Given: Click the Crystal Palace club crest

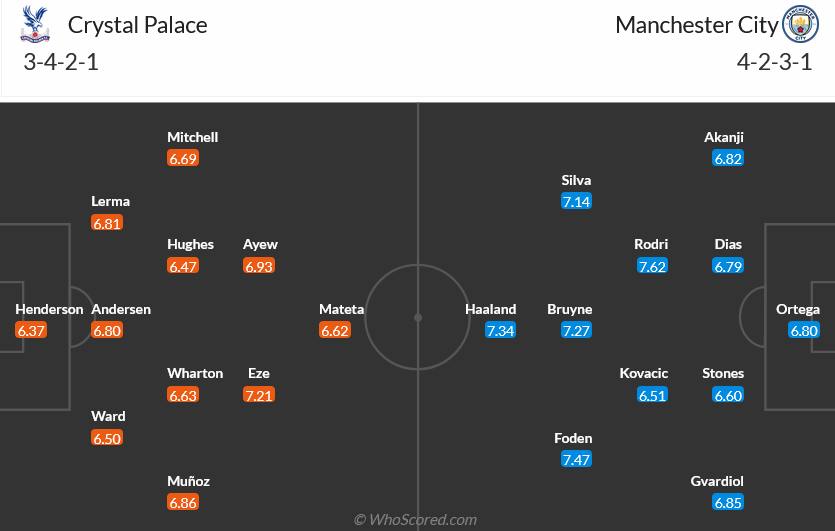Looking at the screenshot, I should tap(35, 26).
